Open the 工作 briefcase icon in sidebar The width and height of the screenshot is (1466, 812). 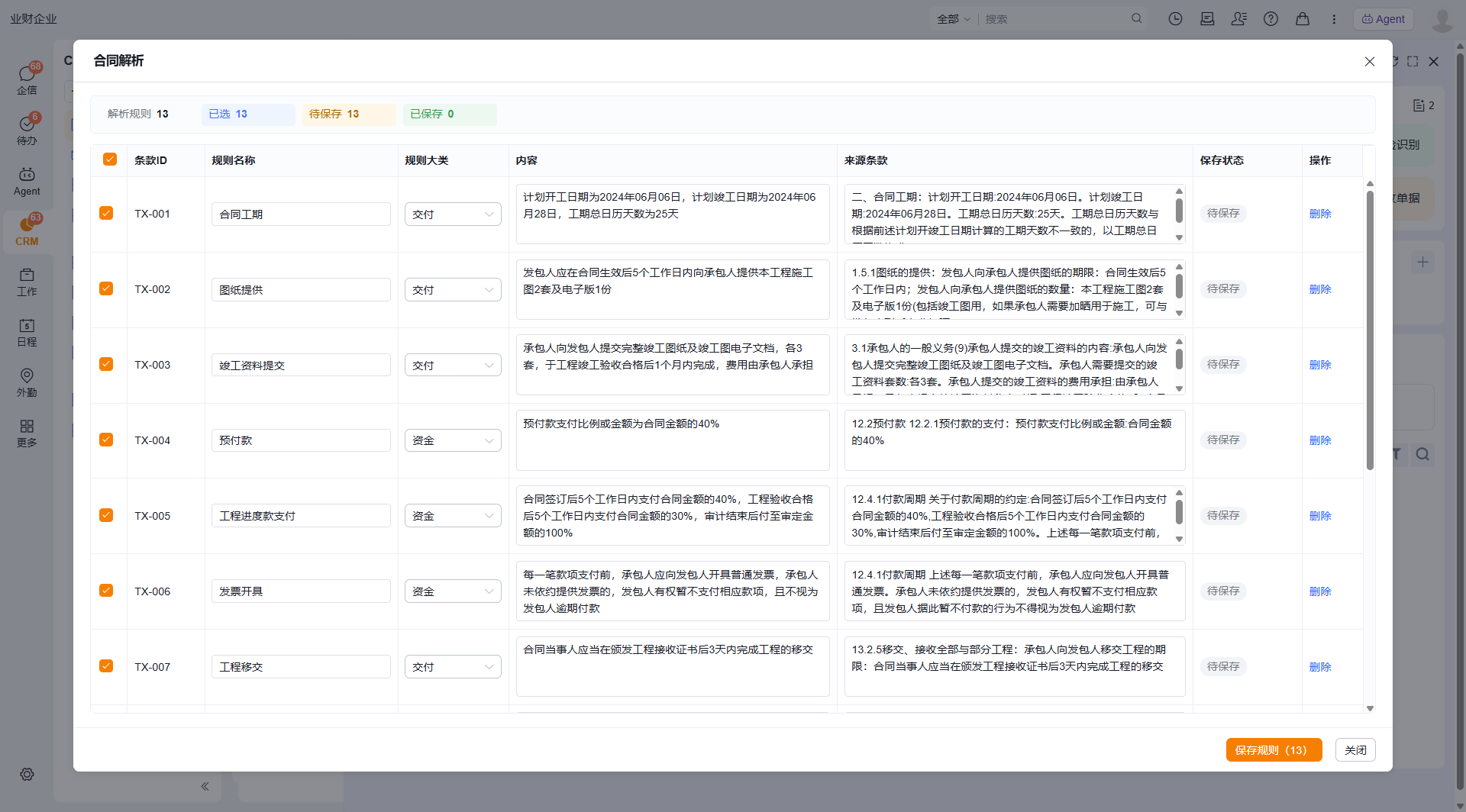27,282
